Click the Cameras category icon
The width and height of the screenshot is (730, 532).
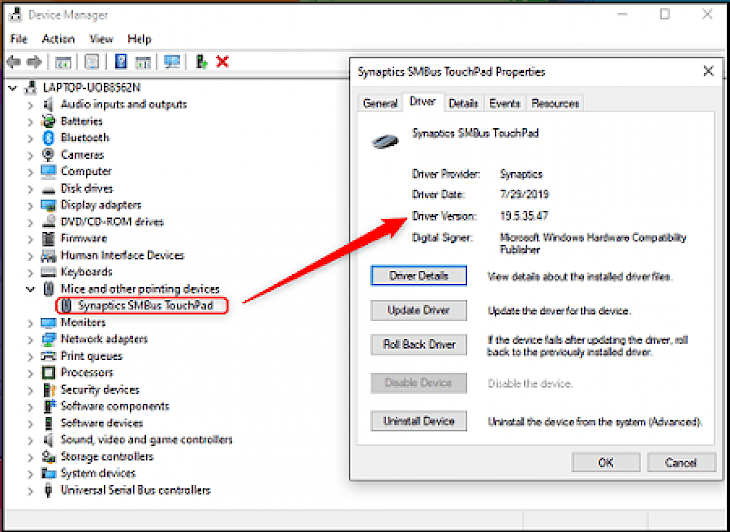pos(48,155)
